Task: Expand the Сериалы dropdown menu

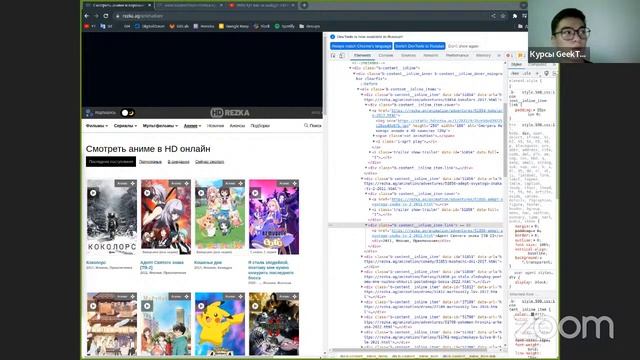Action: [125, 126]
